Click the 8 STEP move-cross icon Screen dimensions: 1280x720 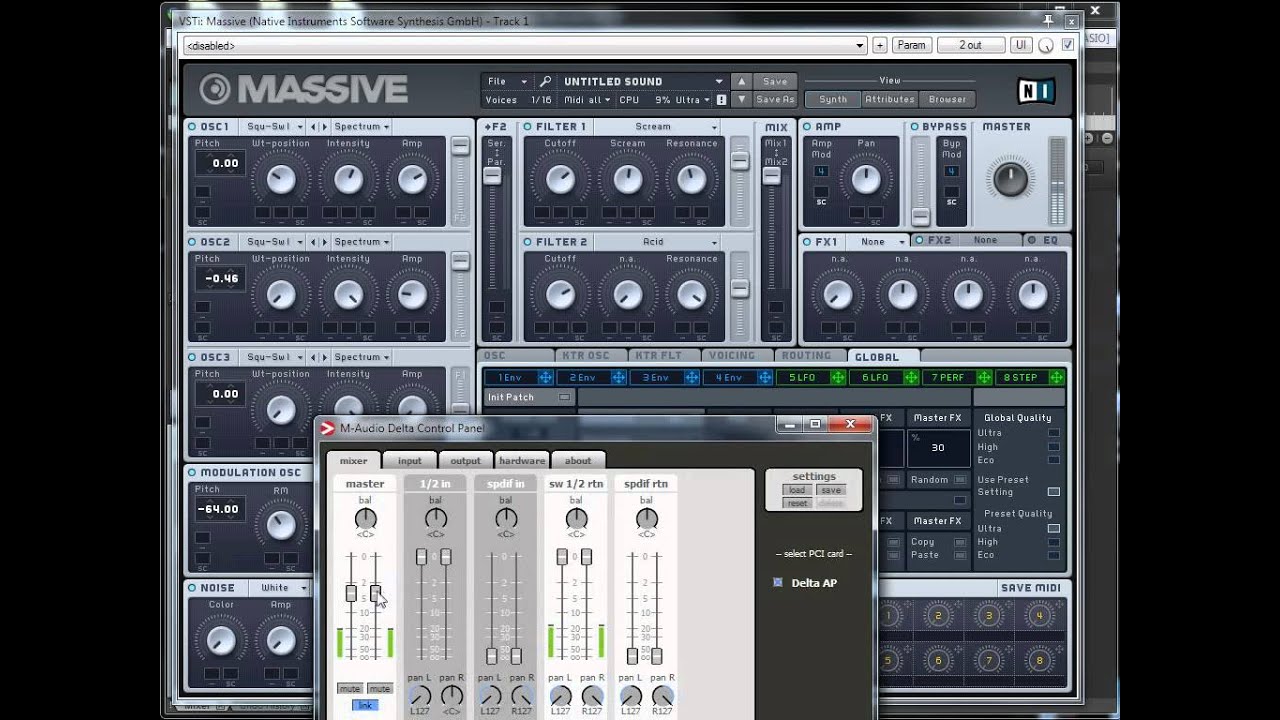1057,377
